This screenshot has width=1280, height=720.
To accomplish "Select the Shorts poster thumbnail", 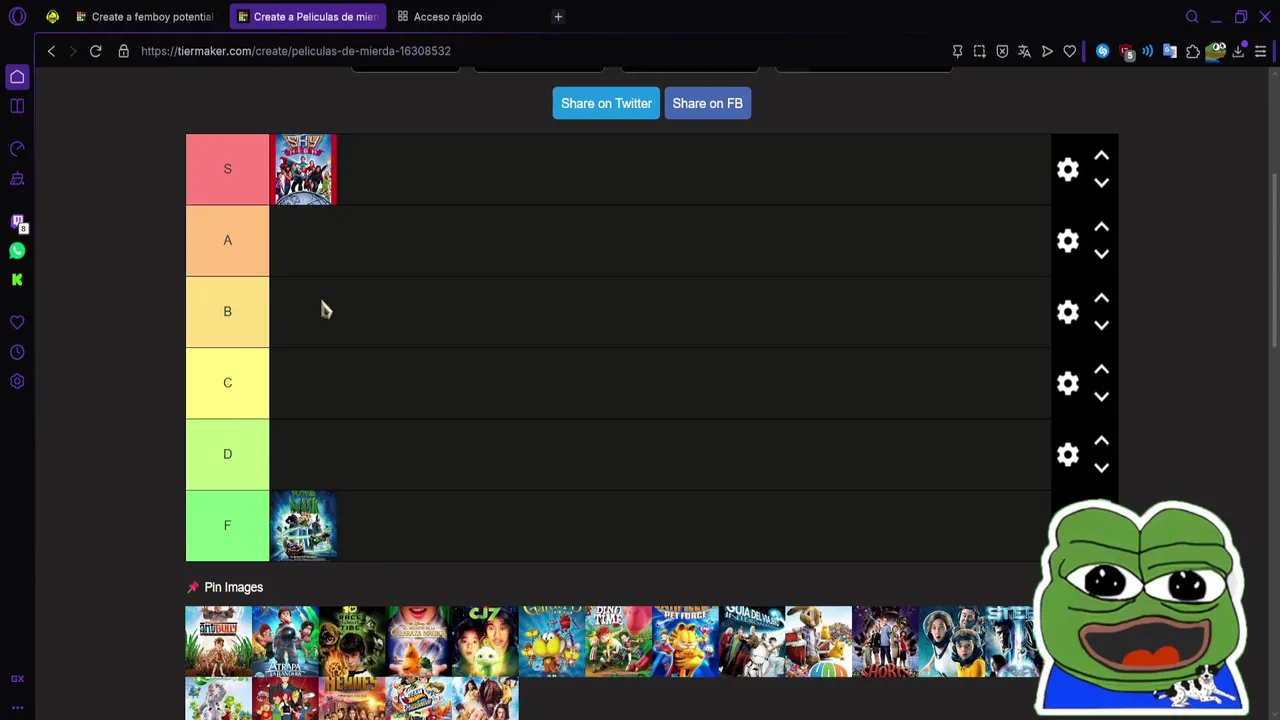I will click(885, 641).
